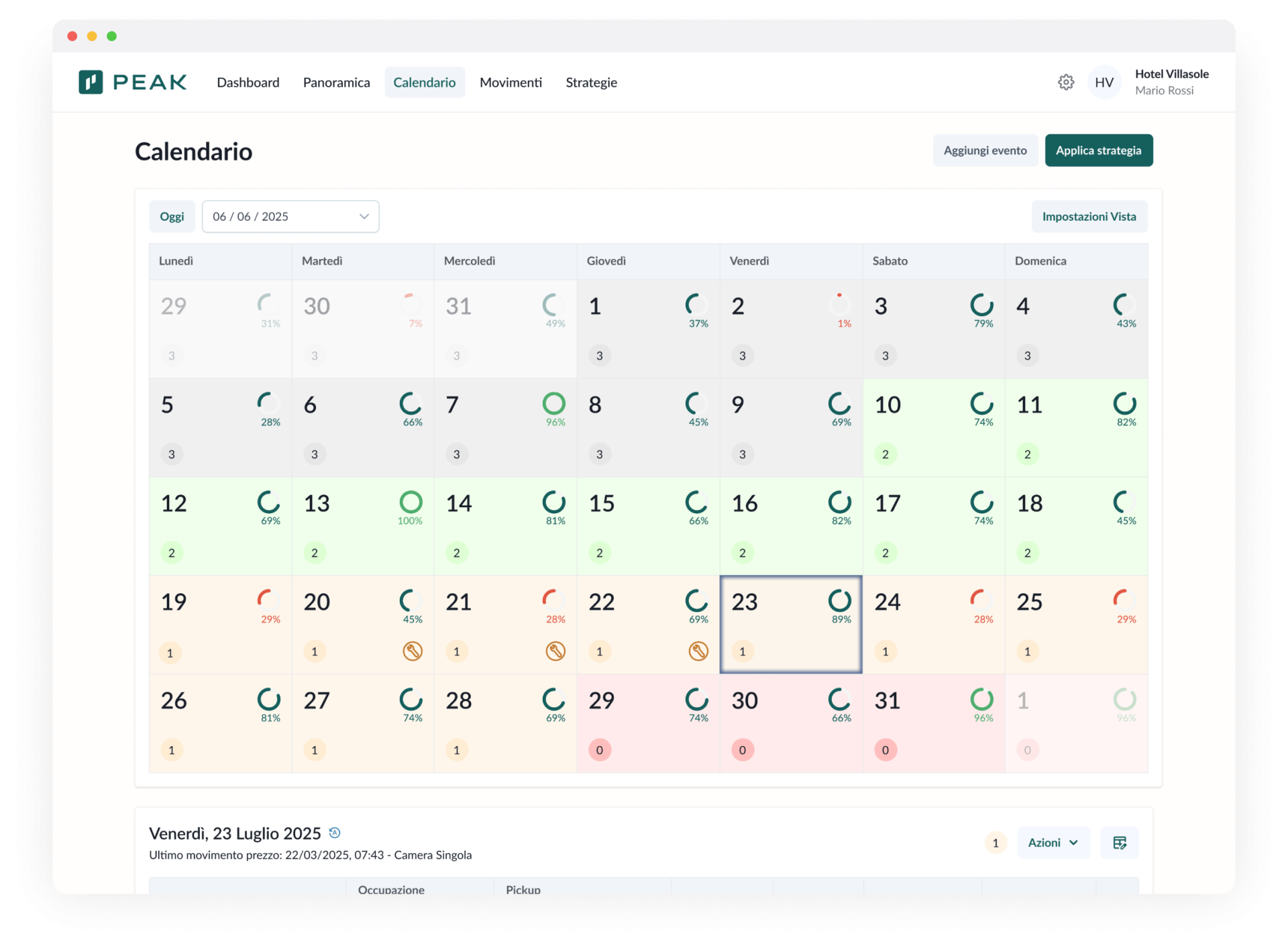Screen dimensions: 1288x946
Task: Go to the Panoramica tab
Action: pos(336,83)
